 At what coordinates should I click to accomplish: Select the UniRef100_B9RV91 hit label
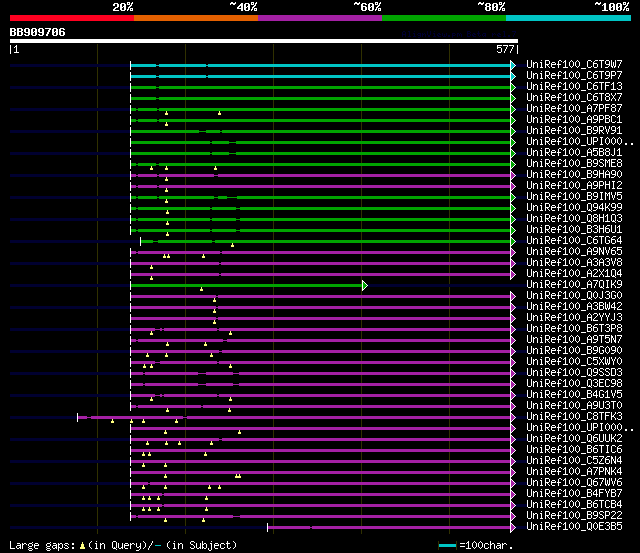tap(574, 131)
